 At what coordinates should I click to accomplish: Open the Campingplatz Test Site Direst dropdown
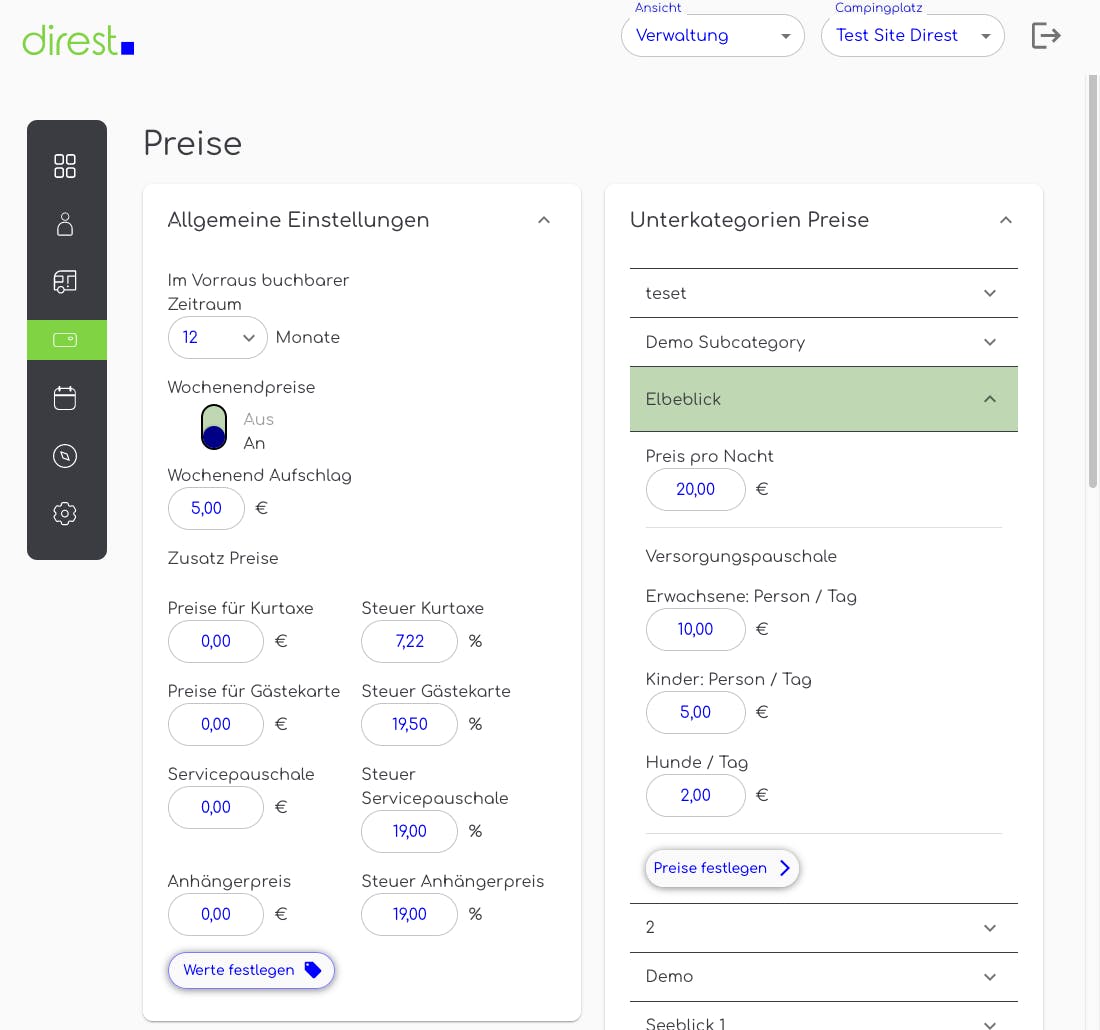[912, 36]
